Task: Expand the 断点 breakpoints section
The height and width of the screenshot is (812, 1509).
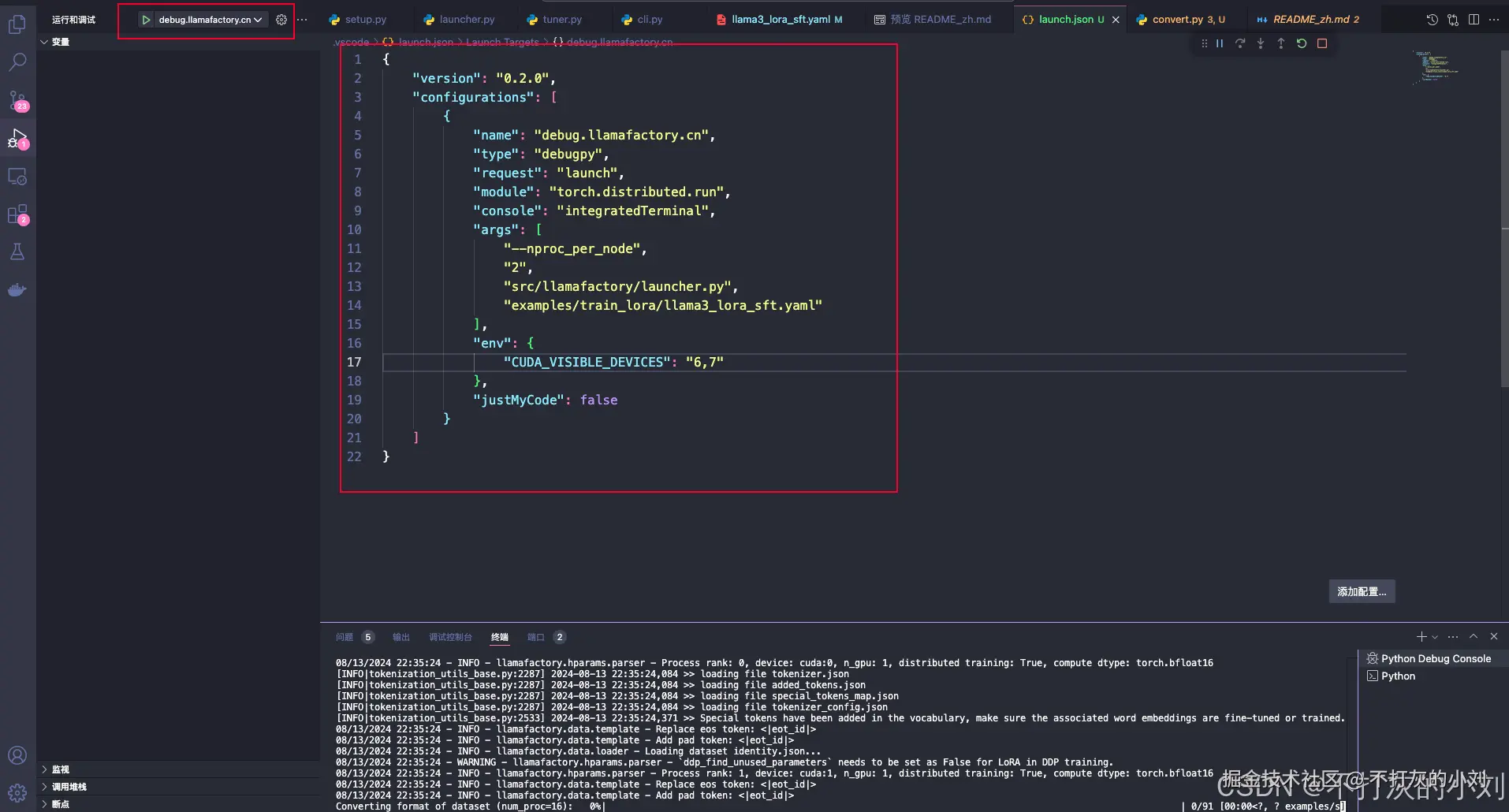Action: [x=178, y=804]
